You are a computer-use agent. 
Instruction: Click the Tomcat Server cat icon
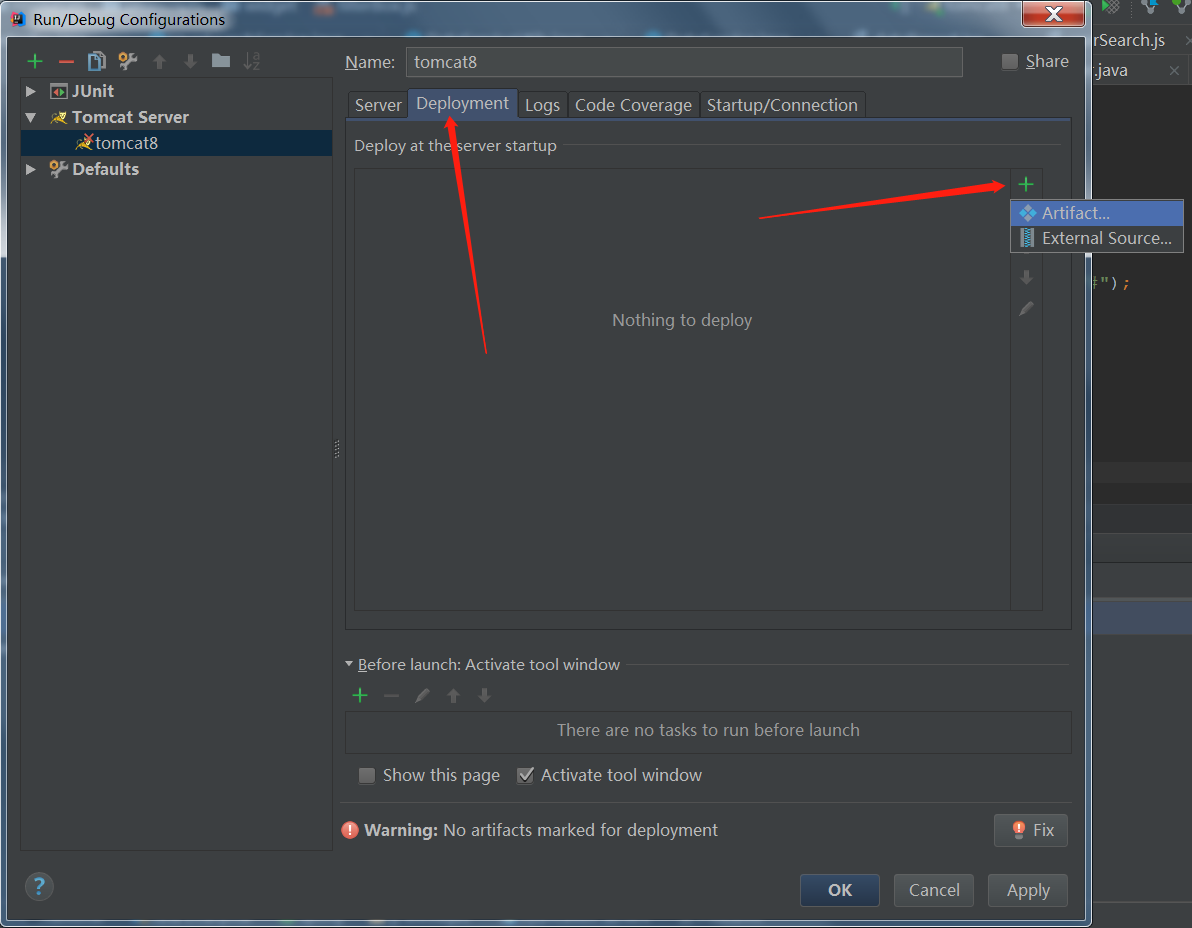click(59, 117)
